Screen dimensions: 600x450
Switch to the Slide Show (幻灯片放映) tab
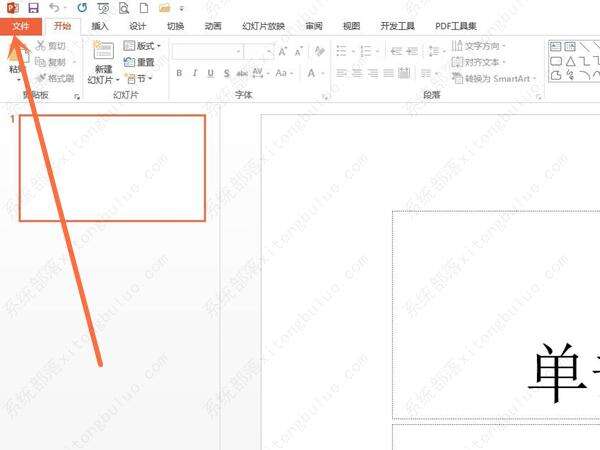[263, 26]
